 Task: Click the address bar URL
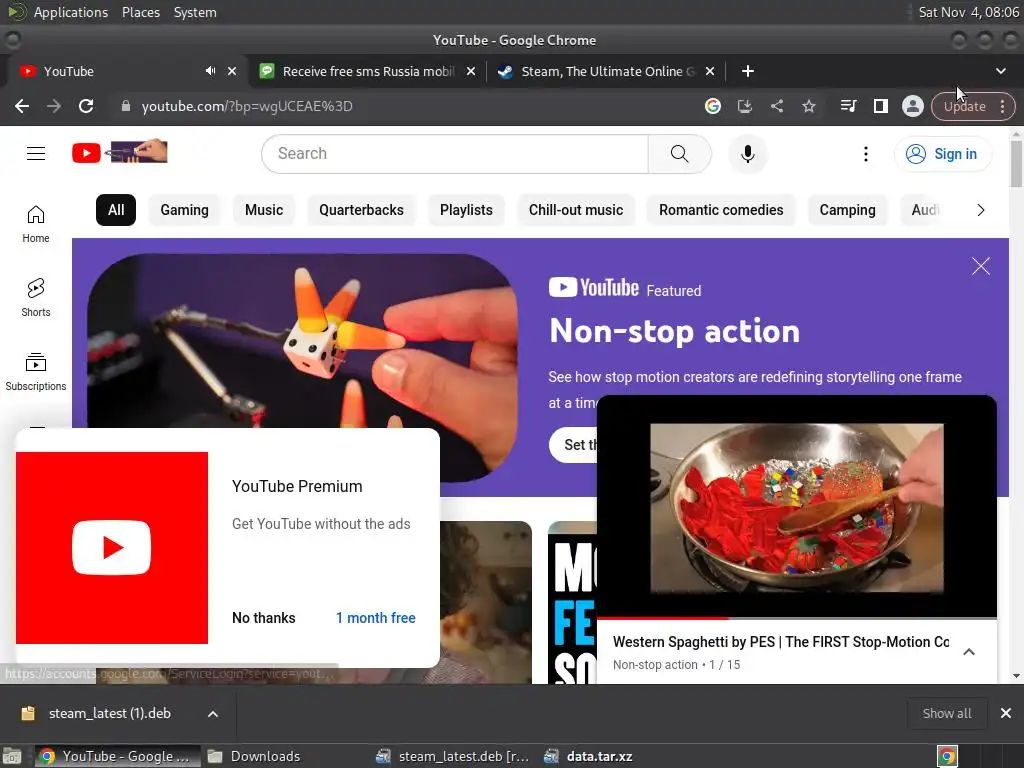[247, 106]
